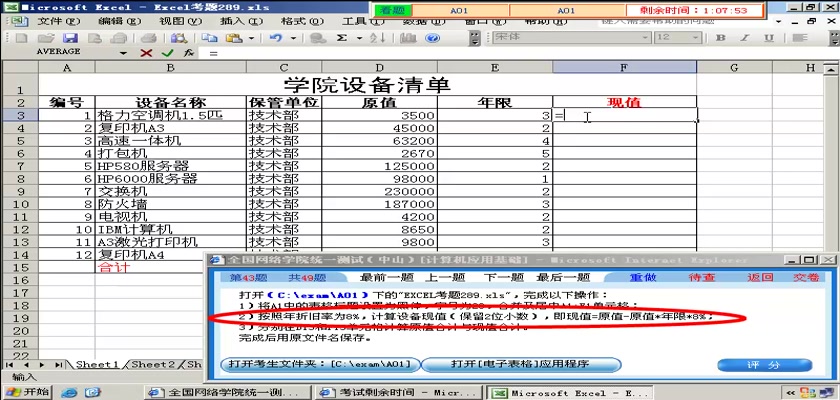The image size is (840, 400).
Task: Open Insert Function with the fx button
Action: (189, 53)
